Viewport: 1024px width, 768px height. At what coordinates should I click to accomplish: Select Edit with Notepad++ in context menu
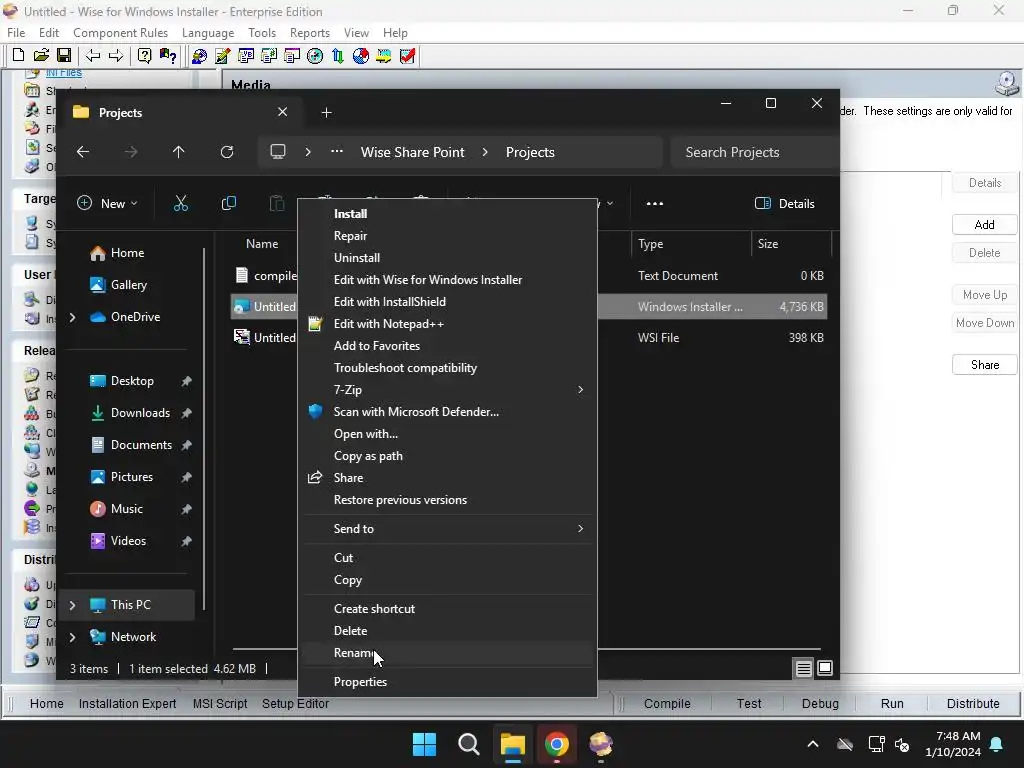448,324
